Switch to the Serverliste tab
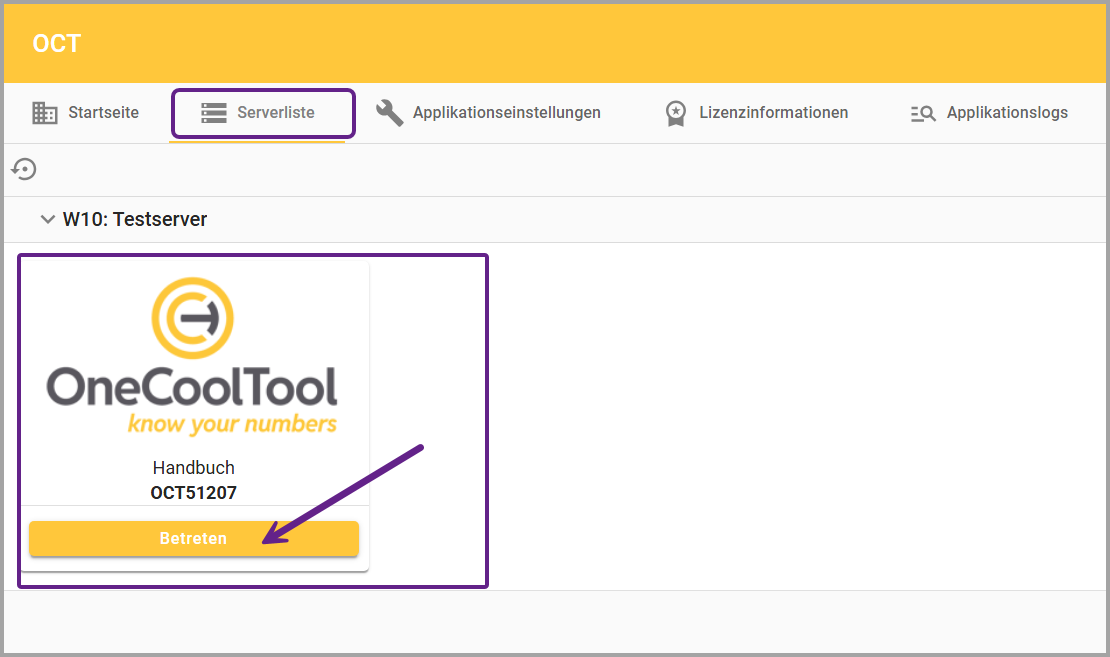Image resolution: width=1110 pixels, height=657 pixels. pos(257,113)
